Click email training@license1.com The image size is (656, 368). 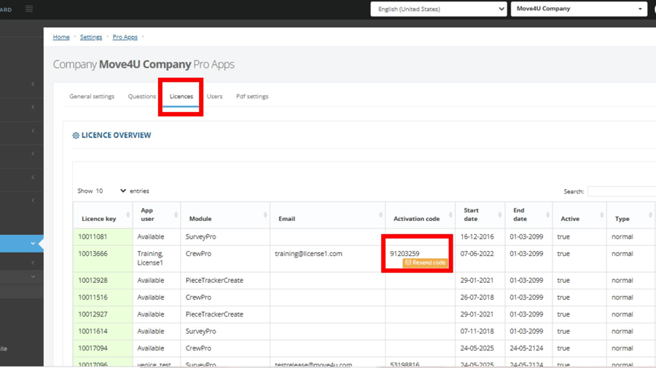(x=308, y=254)
